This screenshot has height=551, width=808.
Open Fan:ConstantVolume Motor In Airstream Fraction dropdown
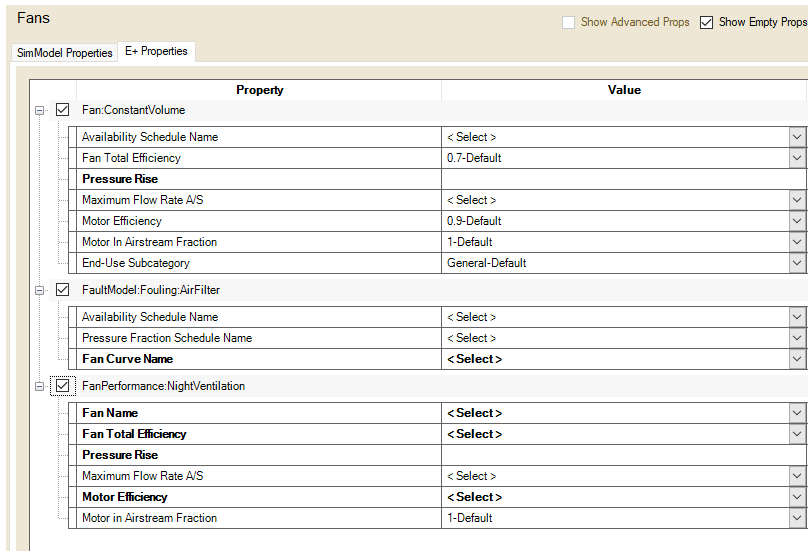(797, 242)
